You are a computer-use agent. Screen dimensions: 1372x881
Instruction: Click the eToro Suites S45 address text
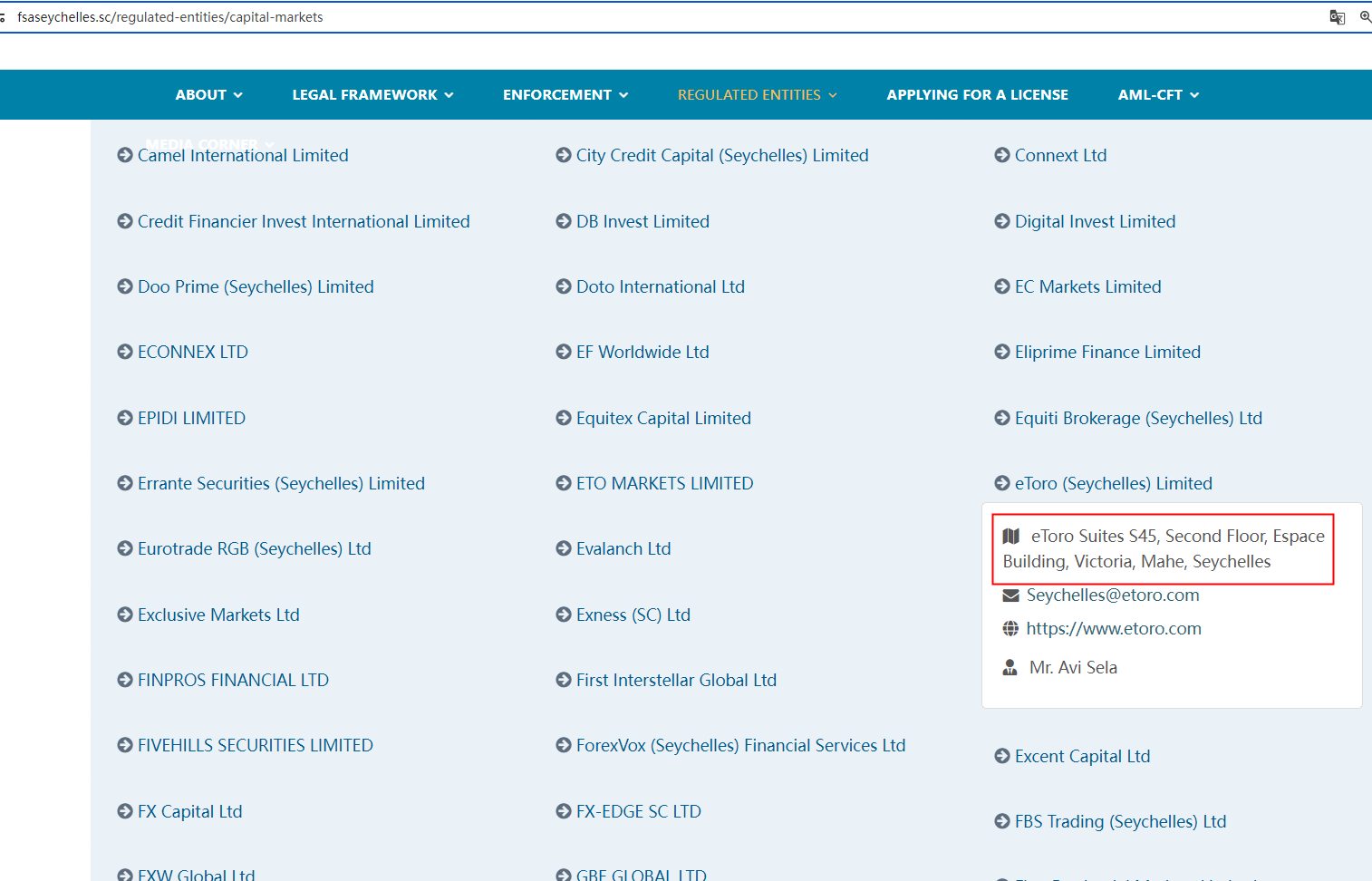point(1164,548)
